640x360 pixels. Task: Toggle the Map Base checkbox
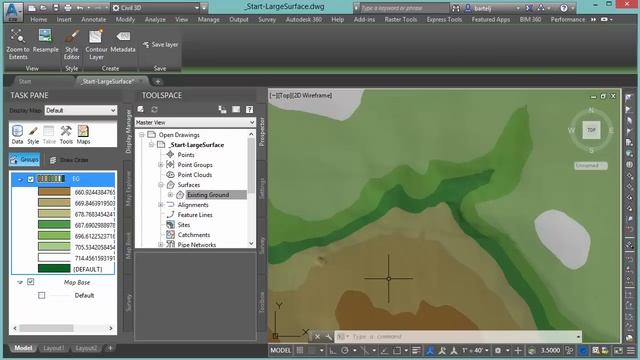coord(31,282)
